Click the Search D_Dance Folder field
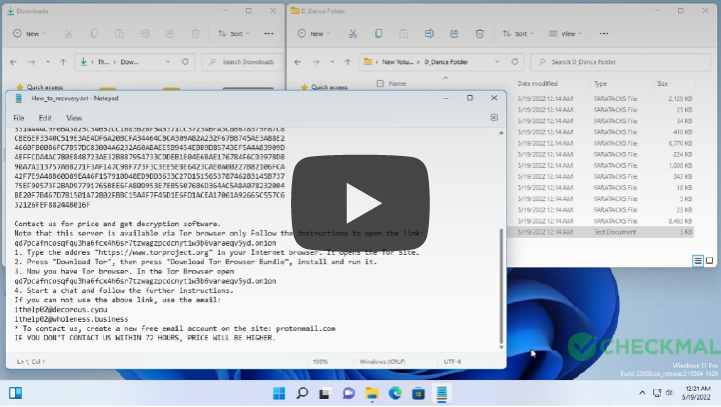Viewport: 721px width, 407px height. point(620,62)
